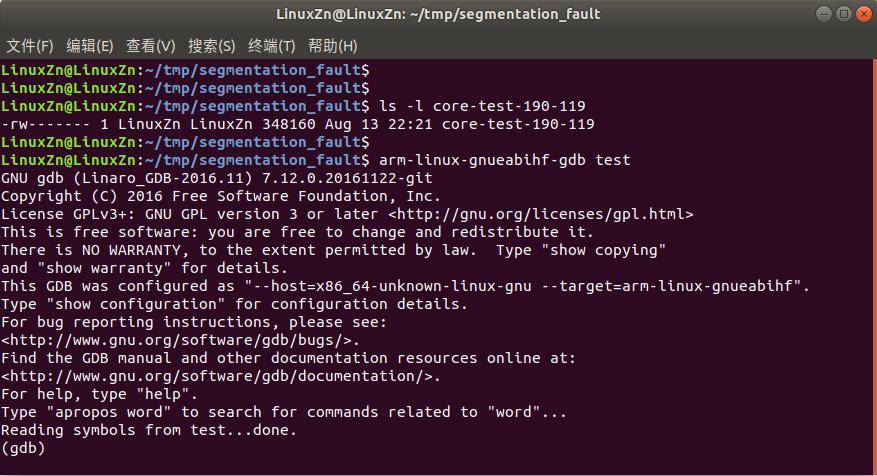Viewport: 877px width, 476px height.
Task: Open the 查看(V) menu
Action: click(150, 46)
